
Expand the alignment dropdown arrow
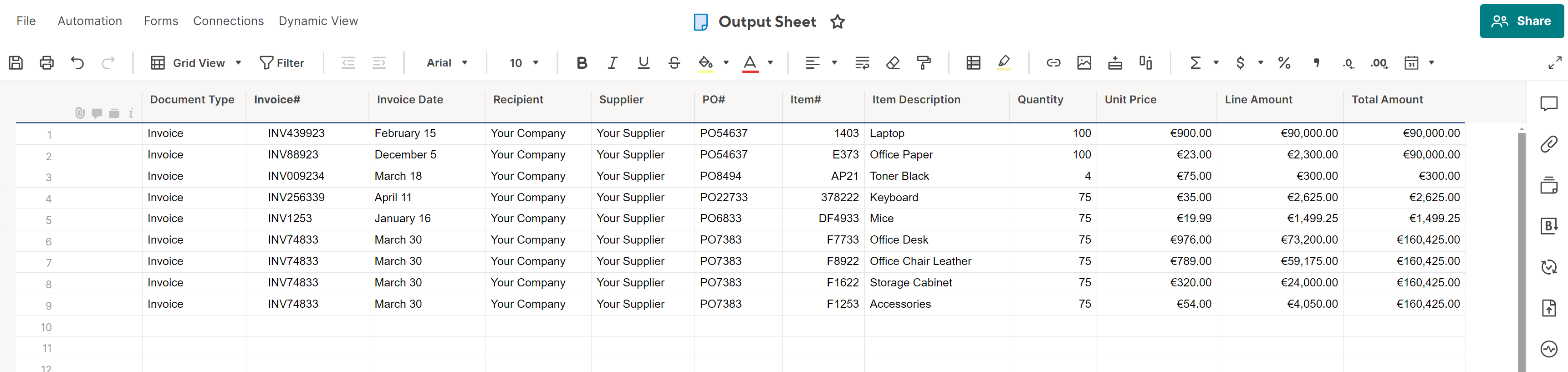click(x=834, y=63)
